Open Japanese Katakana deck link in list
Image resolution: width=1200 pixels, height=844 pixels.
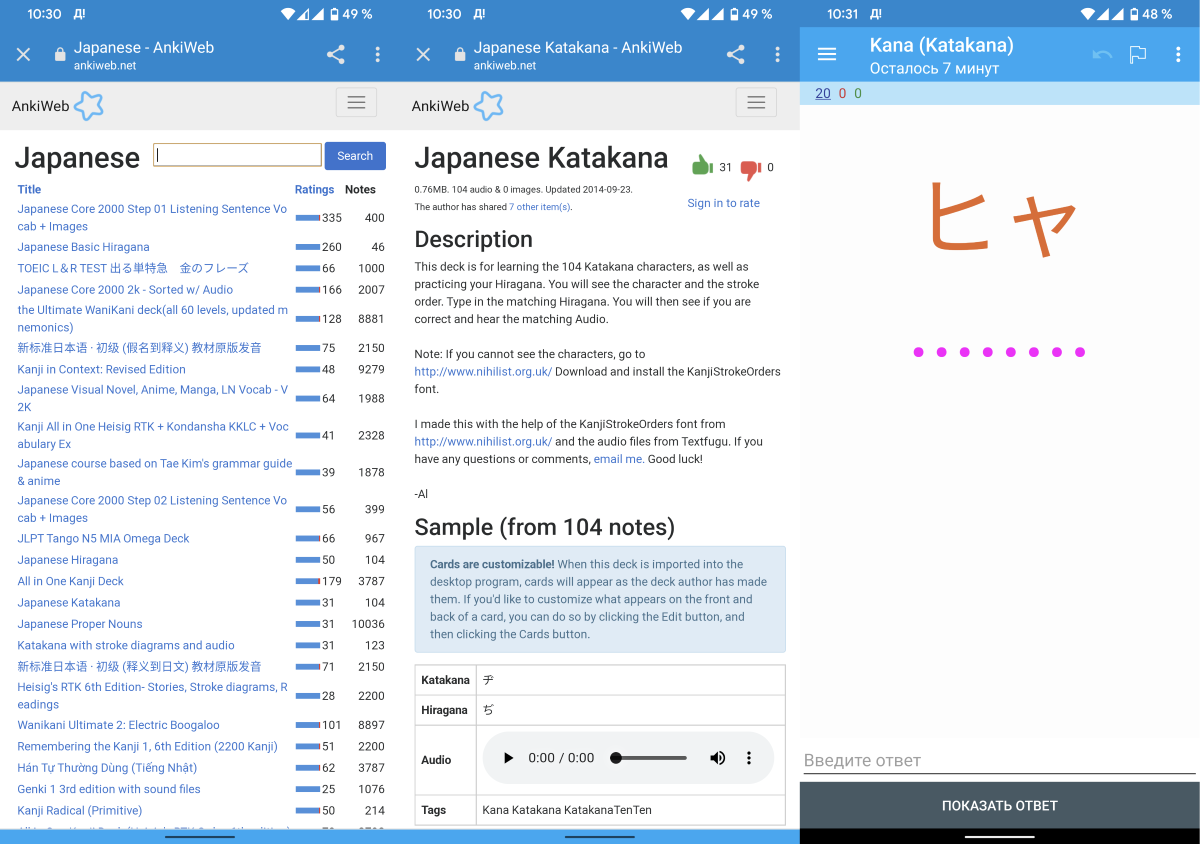[x=69, y=603]
